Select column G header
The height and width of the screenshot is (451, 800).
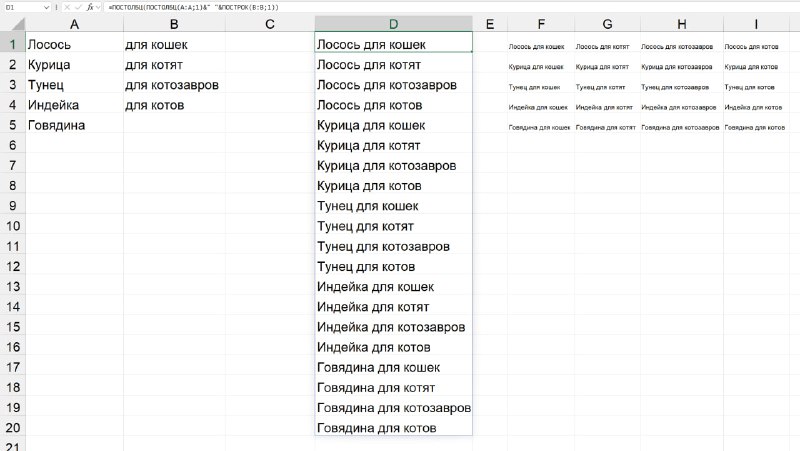coord(607,24)
